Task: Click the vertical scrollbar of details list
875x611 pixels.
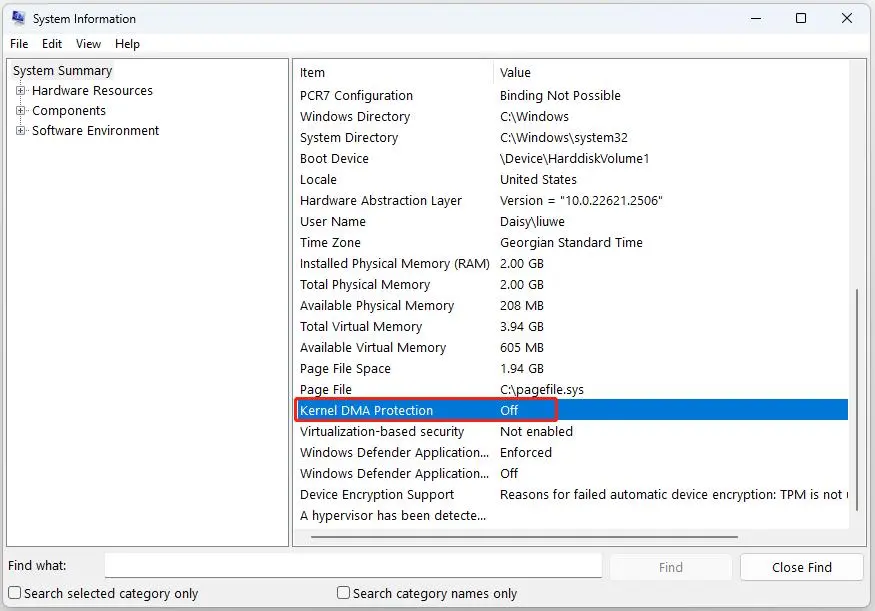Action: (857, 399)
